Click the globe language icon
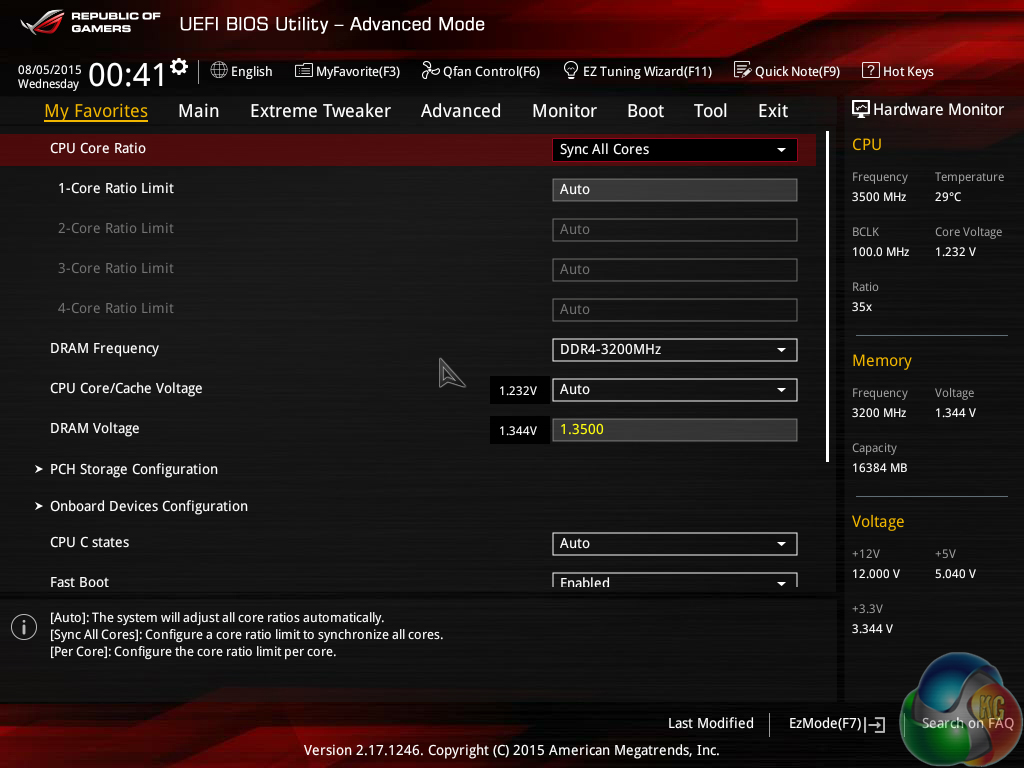 (219, 71)
